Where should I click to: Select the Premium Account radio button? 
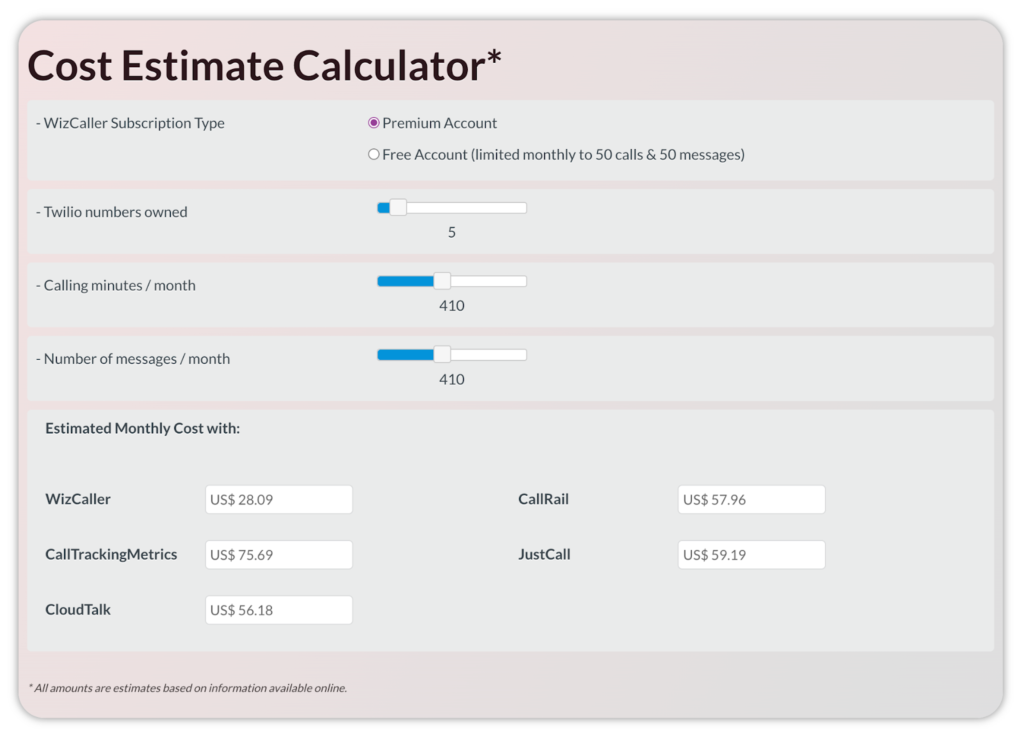point(374,123)
